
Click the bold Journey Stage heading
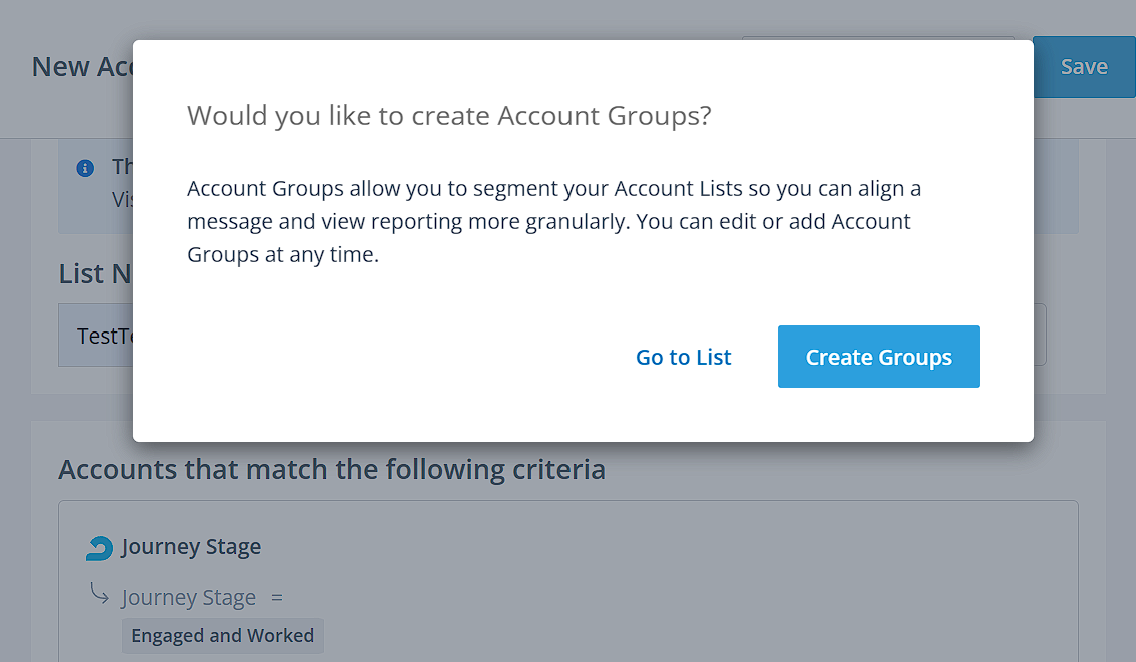[x=191, y=547]
